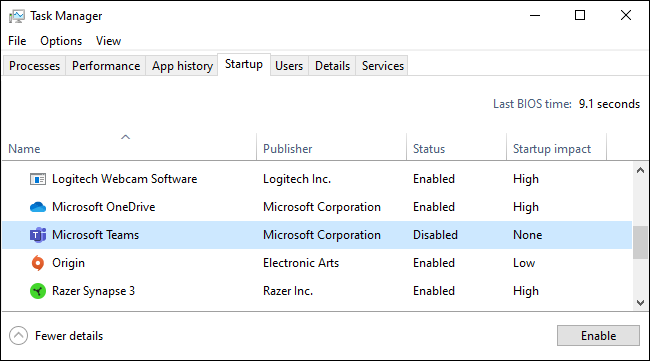Select the Microsoft Teams name

tap(95, 235)
